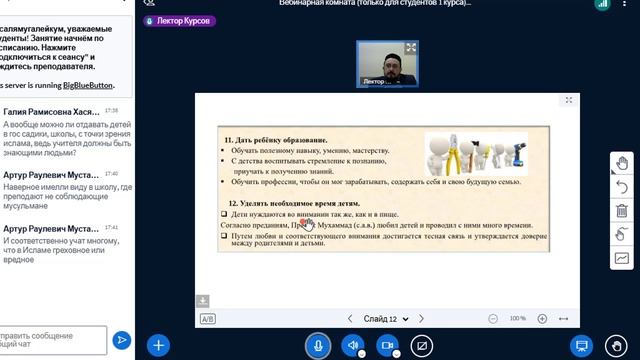Click the line chart tool icon
This screenshot has height=360, width=640.
pos(622,258)
